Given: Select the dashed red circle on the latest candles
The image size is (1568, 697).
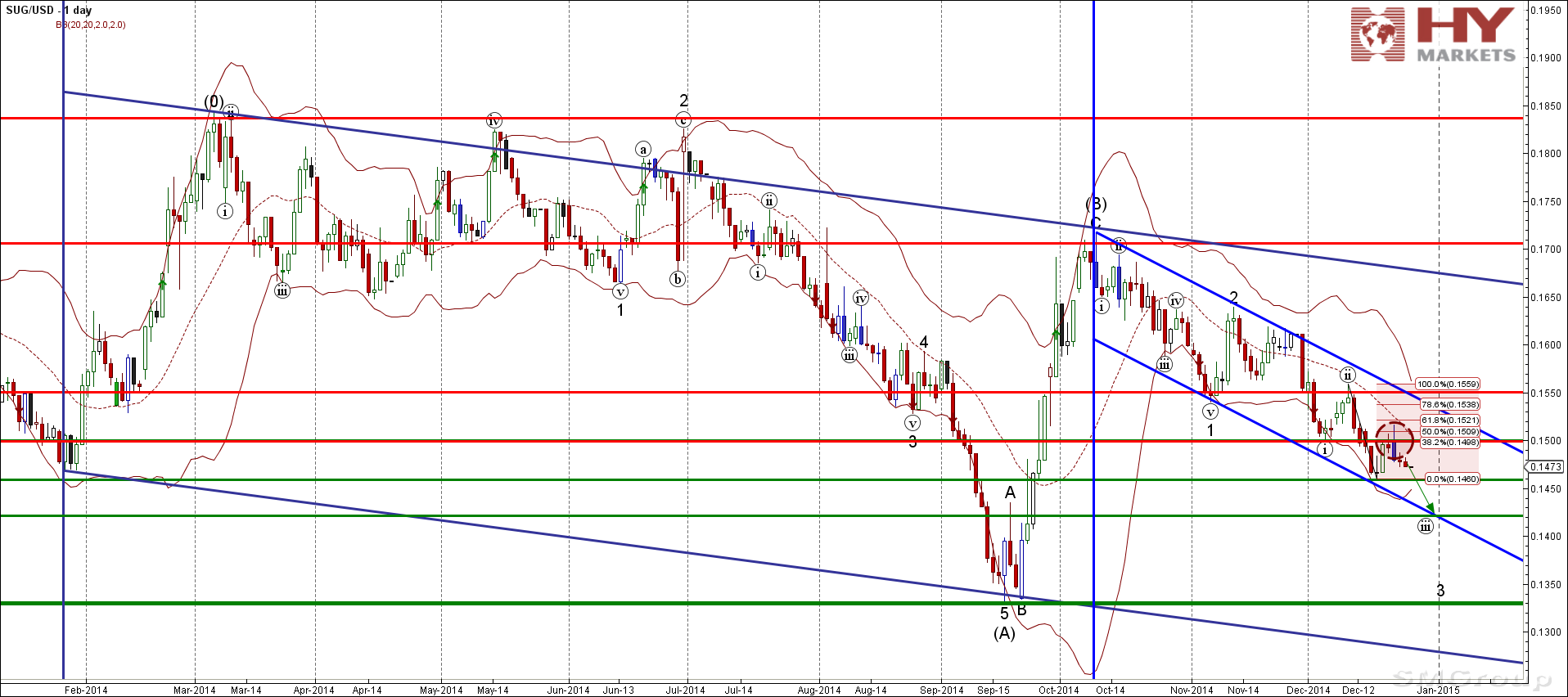Looking at the screenshot, I should 1395,440.
